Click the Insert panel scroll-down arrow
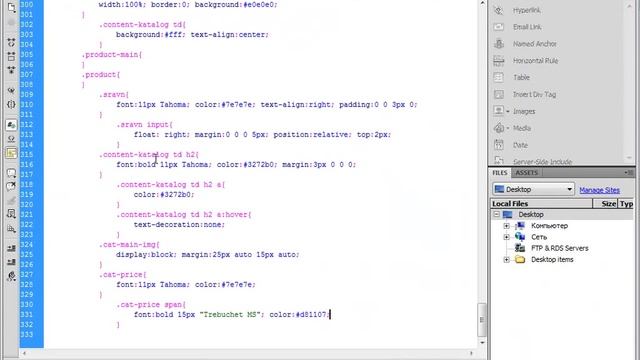The height and width of the screenshot is (360, 640). pyautogui.click(x=629, y=158)
